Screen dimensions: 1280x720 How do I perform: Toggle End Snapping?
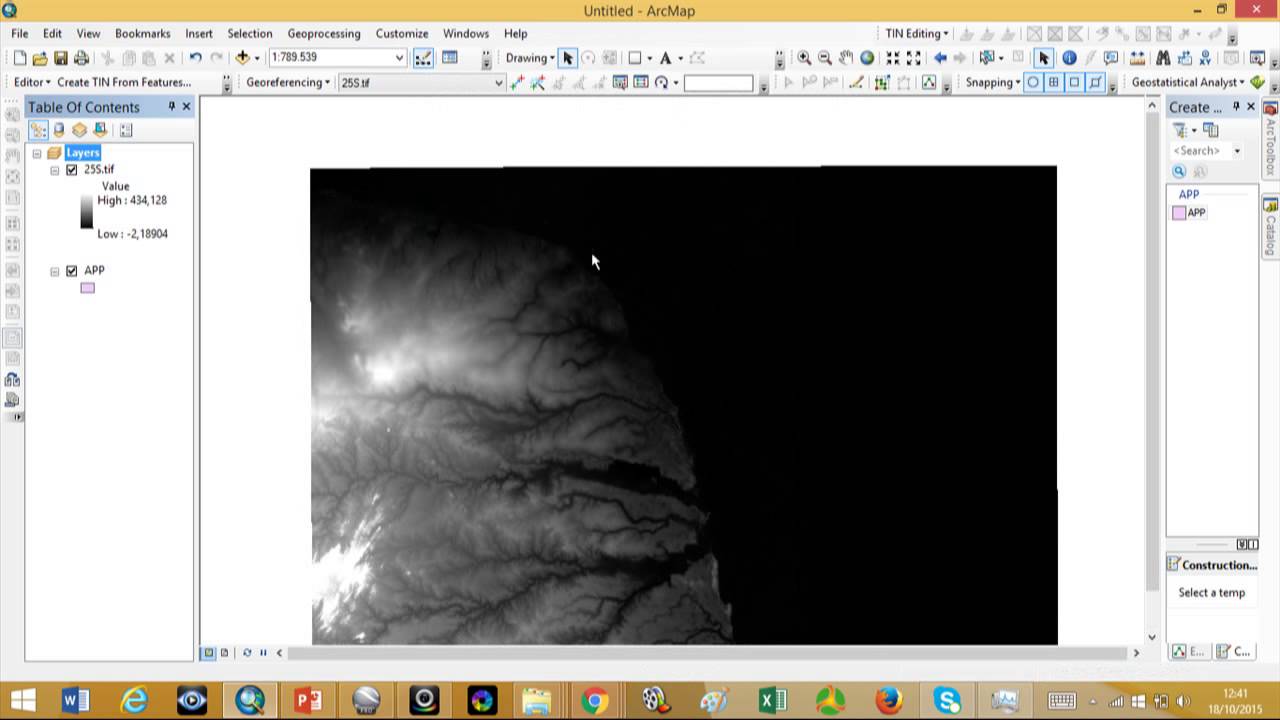[1053, 82]
